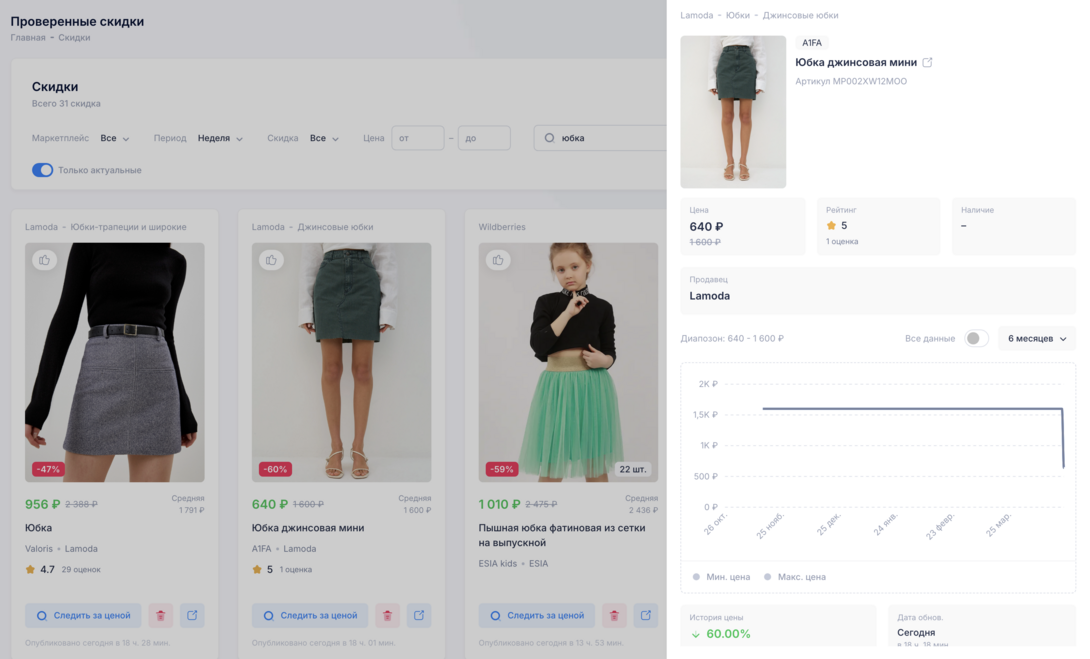1090x659 pixels.
Task: Click thumbs-up icon on tulle skirt card
Action: tap(498, 260)
